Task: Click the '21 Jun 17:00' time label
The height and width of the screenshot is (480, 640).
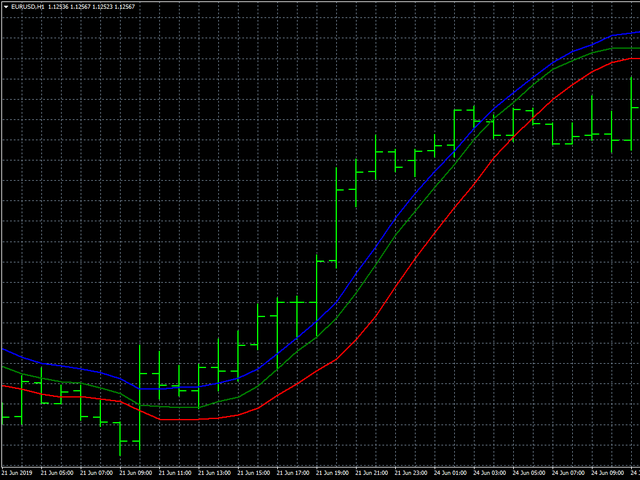Action: (296, 473)
